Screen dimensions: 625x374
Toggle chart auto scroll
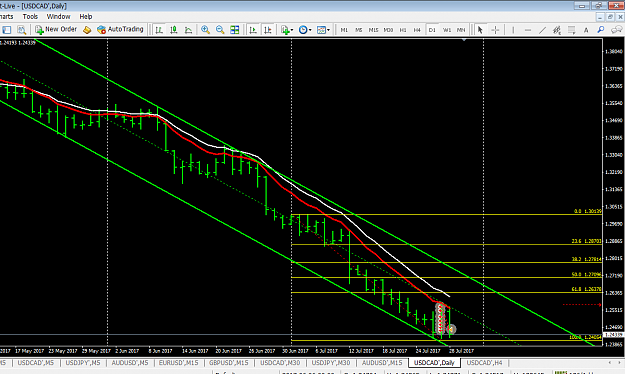coord(253,30)
